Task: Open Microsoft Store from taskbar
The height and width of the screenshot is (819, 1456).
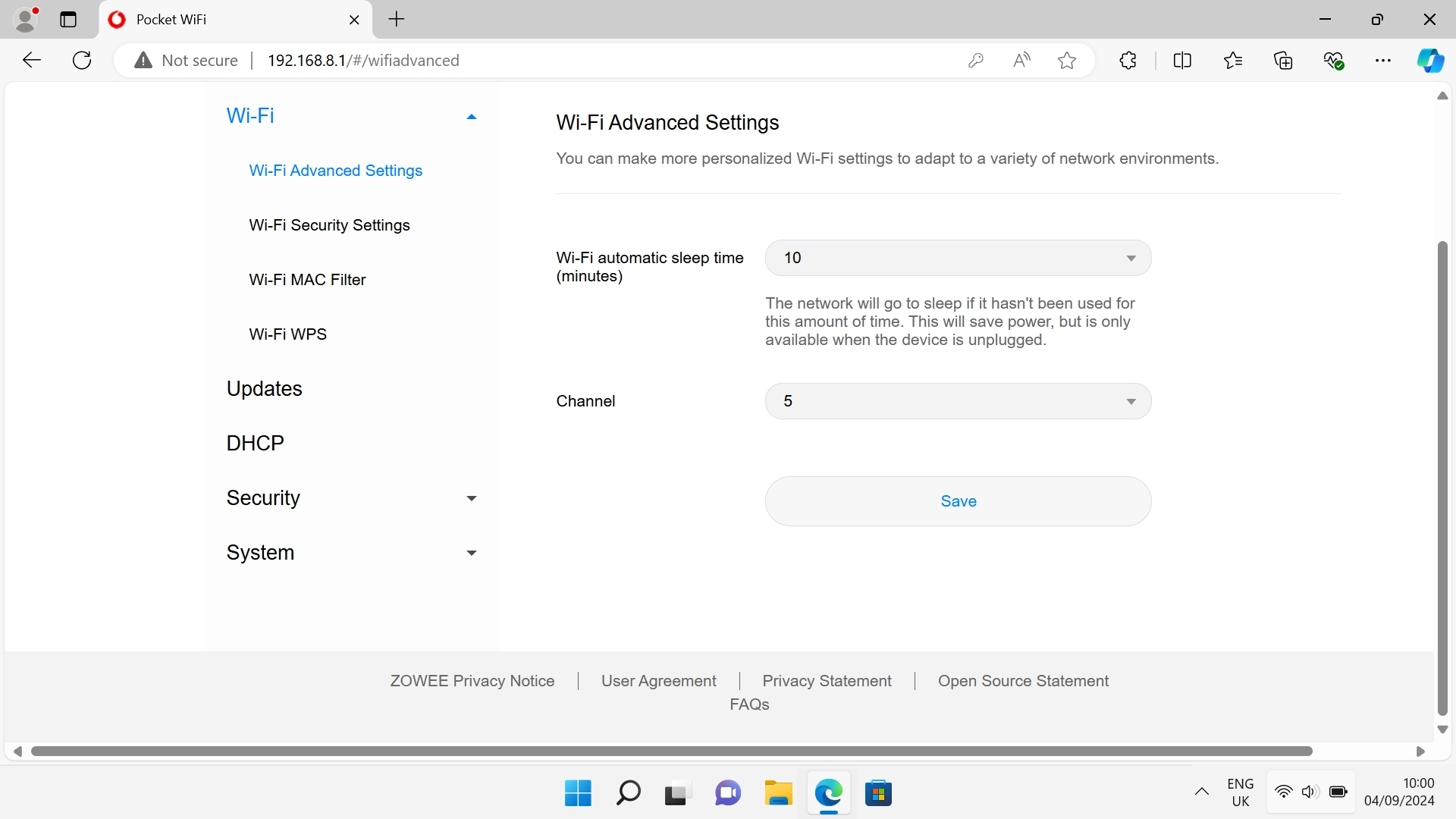Action: pyautogui.click(x=878, y=793)
